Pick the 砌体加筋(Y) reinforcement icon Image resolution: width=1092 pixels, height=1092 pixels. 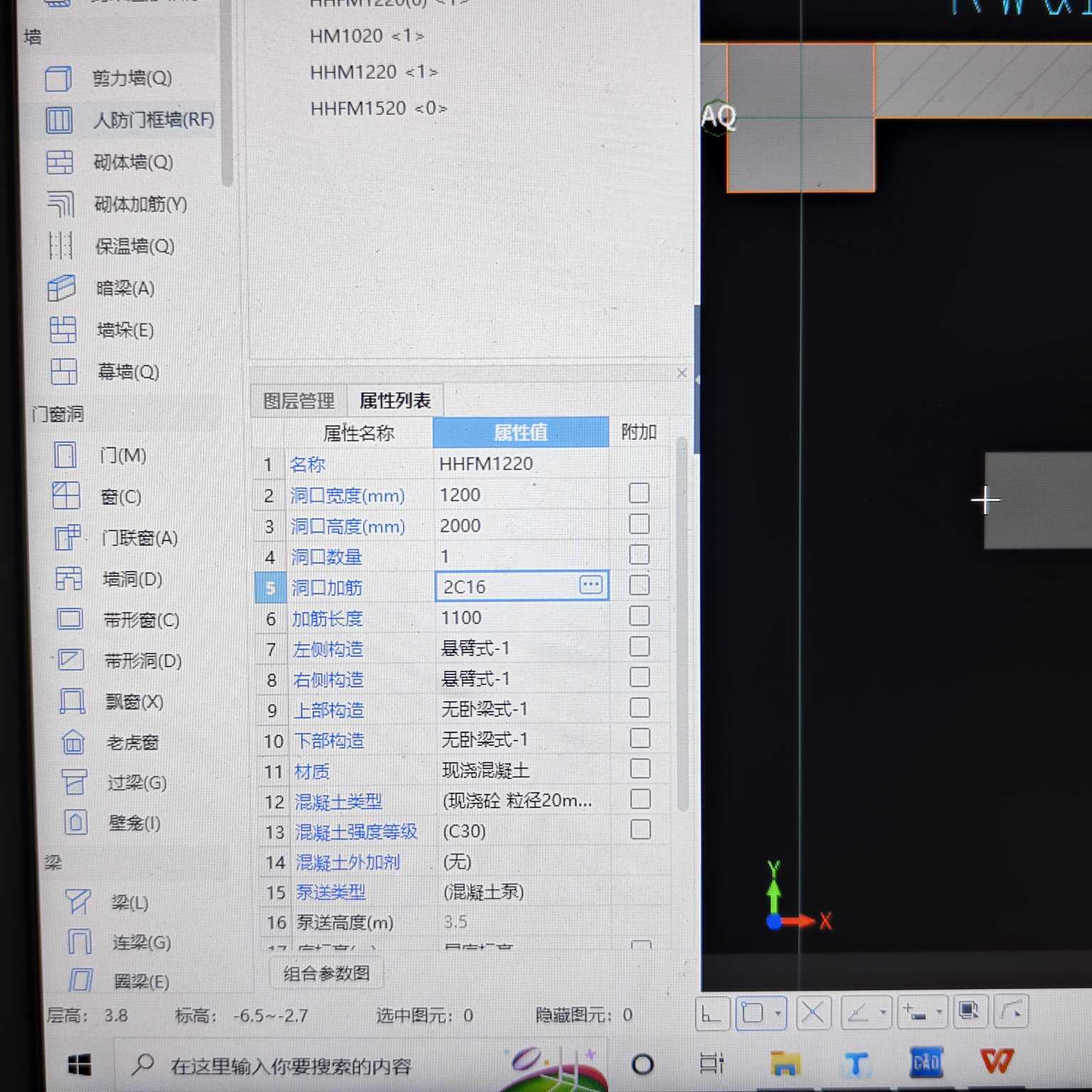tap(60, 204)
